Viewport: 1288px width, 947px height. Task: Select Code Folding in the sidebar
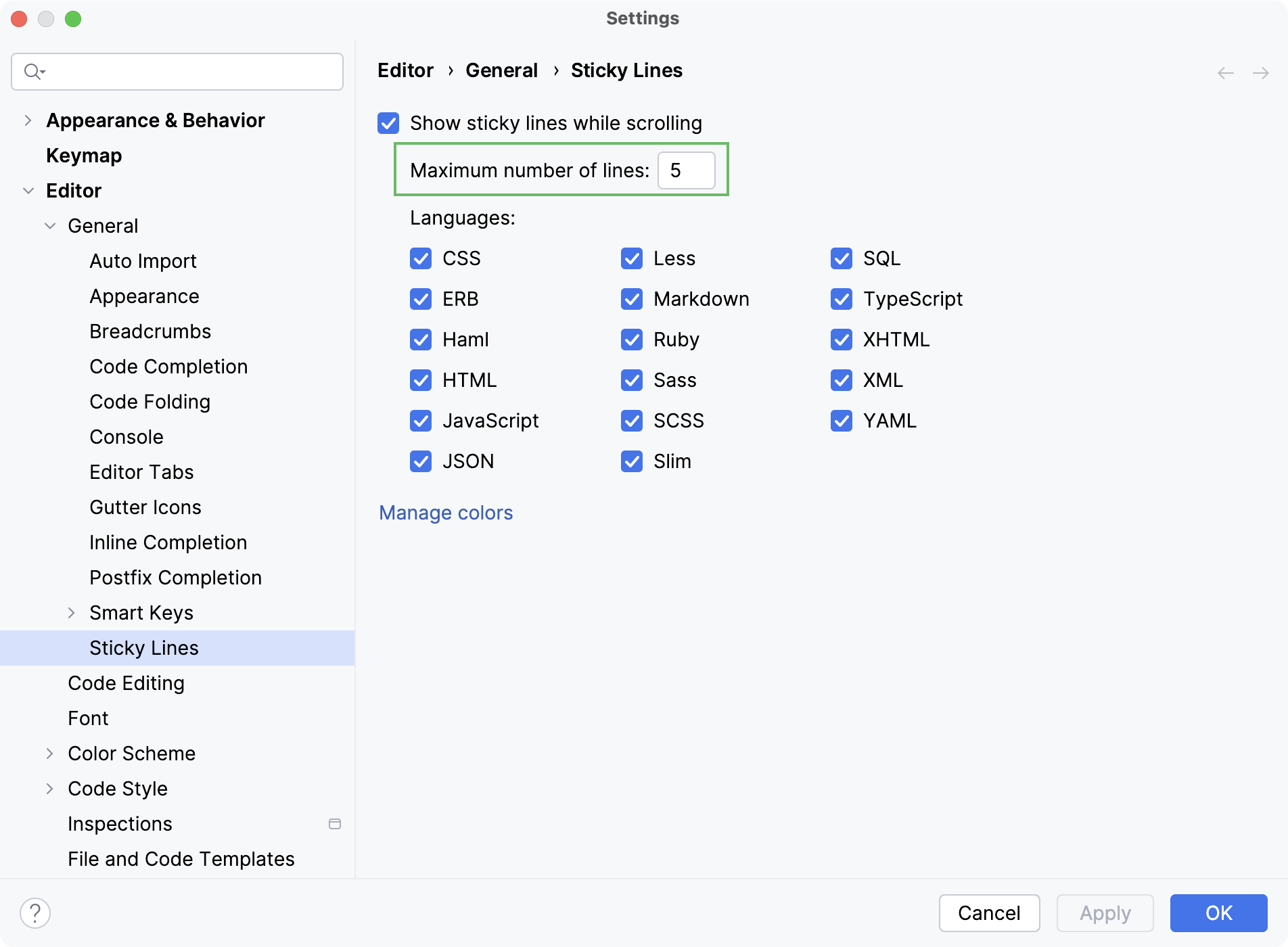[x=149, y=401]
